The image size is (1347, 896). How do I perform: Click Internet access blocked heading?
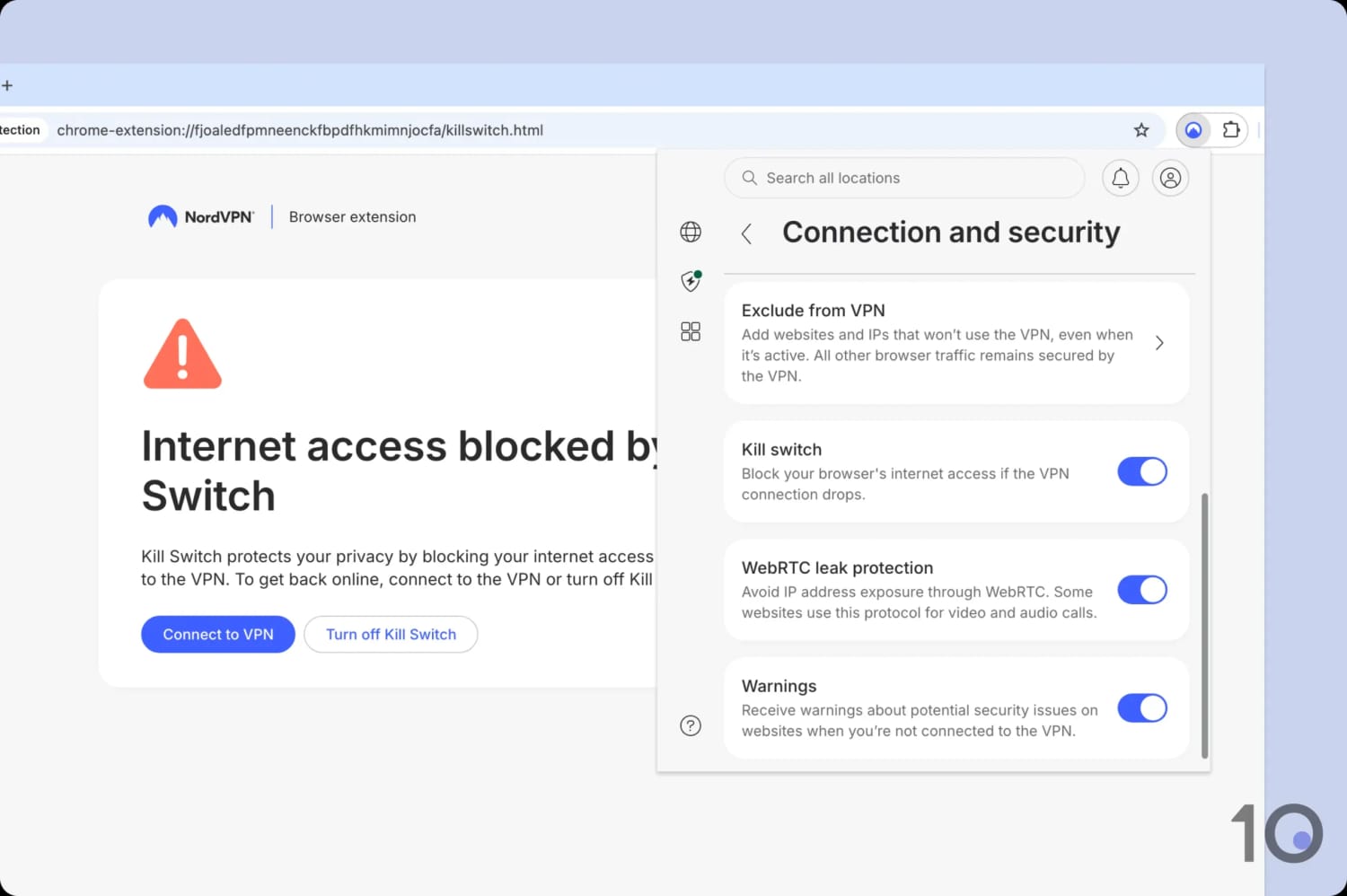click(400, 470)
